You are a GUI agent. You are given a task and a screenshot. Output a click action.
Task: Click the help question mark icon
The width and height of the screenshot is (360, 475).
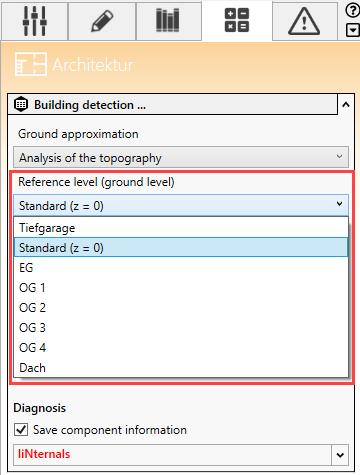pos(352,10)
